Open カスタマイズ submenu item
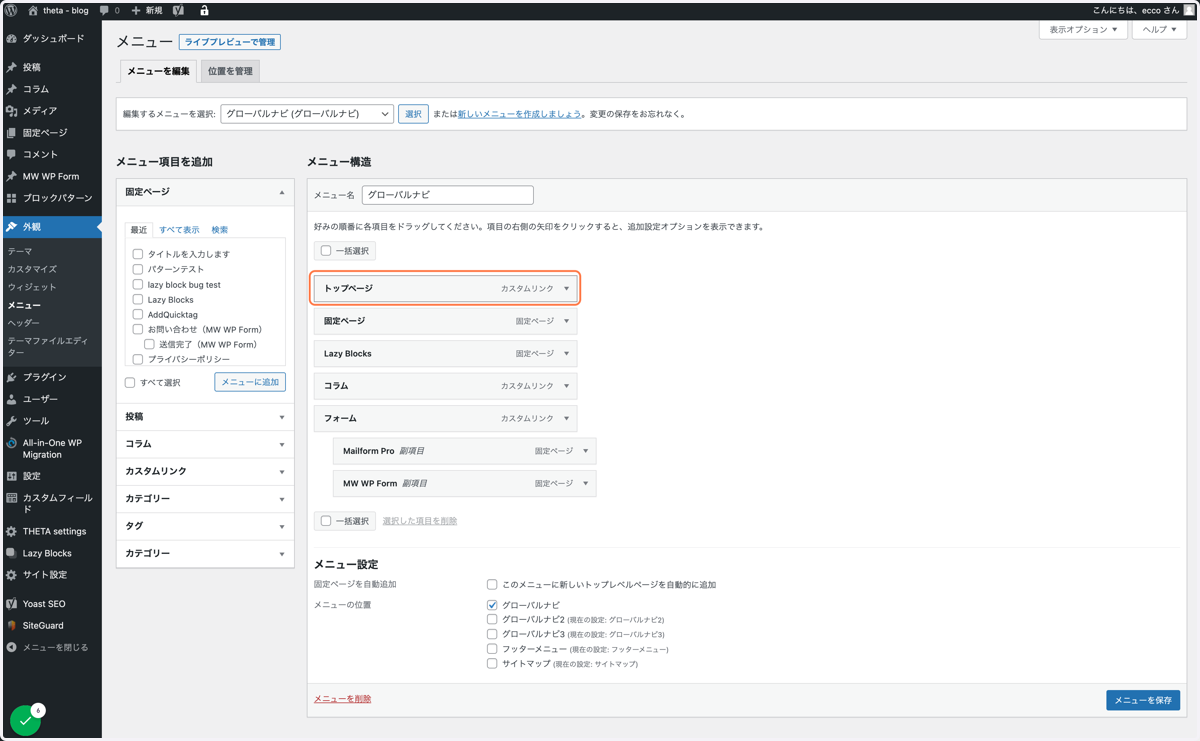The image size is (1200, 741). pyautogui.click(x=32, y=269)
